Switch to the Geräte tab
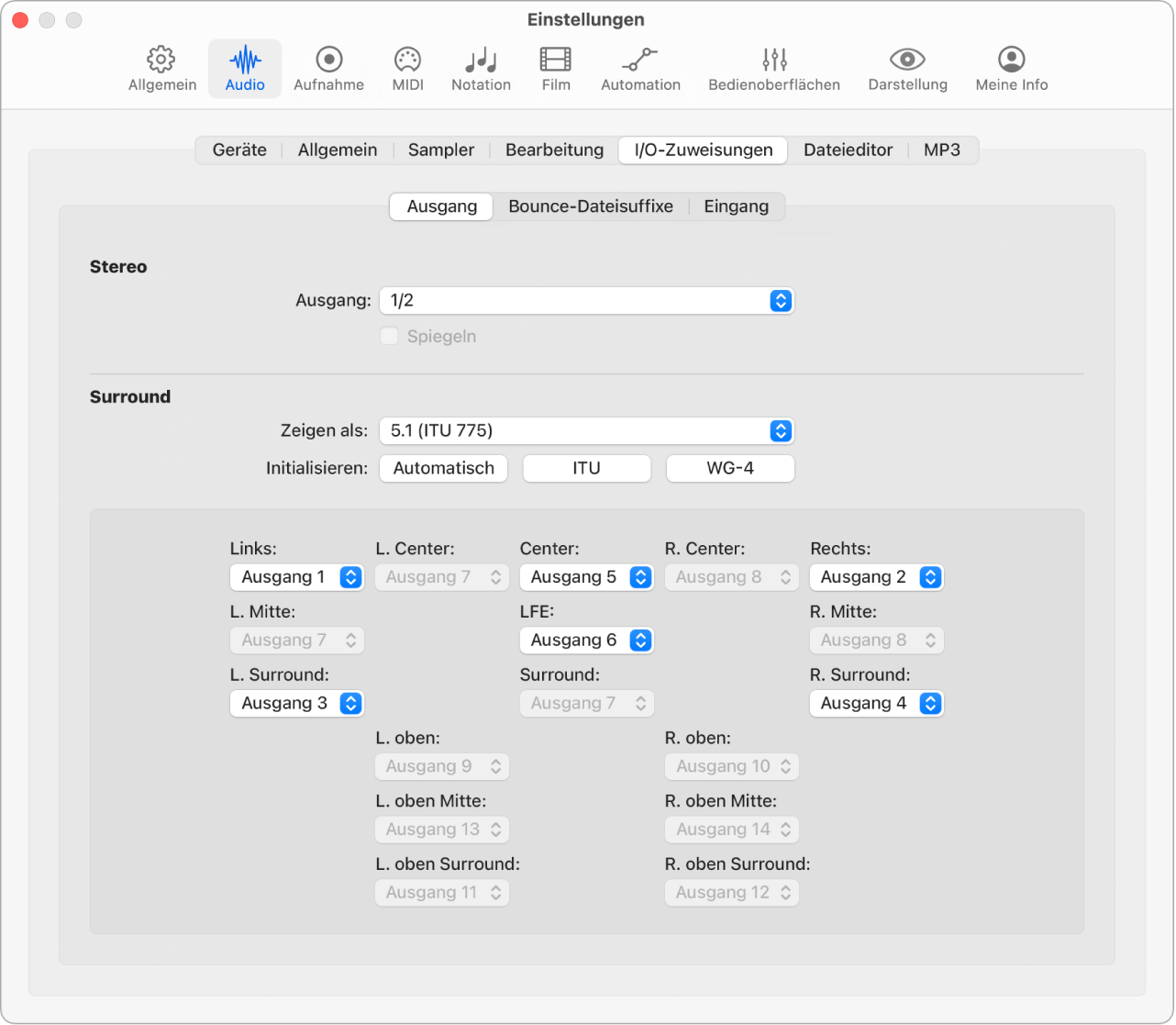Screen dimensions: 1176x1025 pos(239,150)
